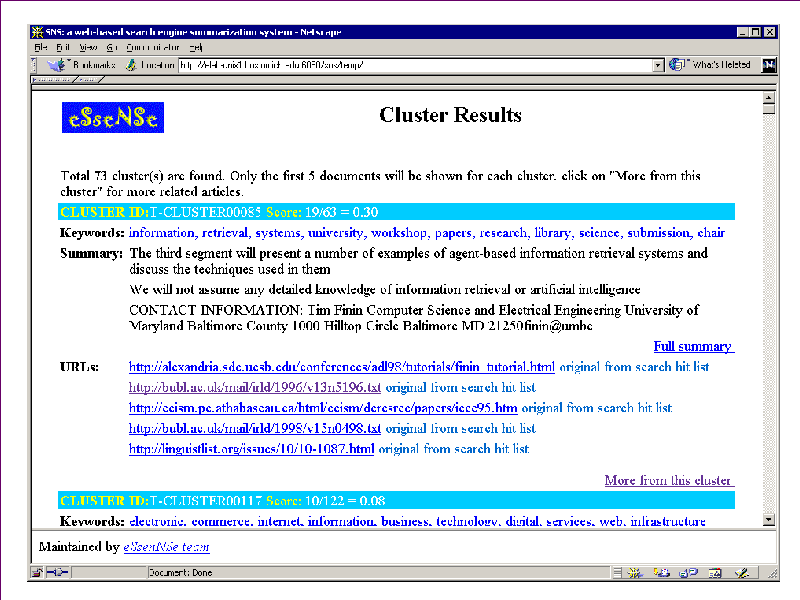Click the What's Related button text
Viewport: 800px width, 600px height.
coord(721,65)
